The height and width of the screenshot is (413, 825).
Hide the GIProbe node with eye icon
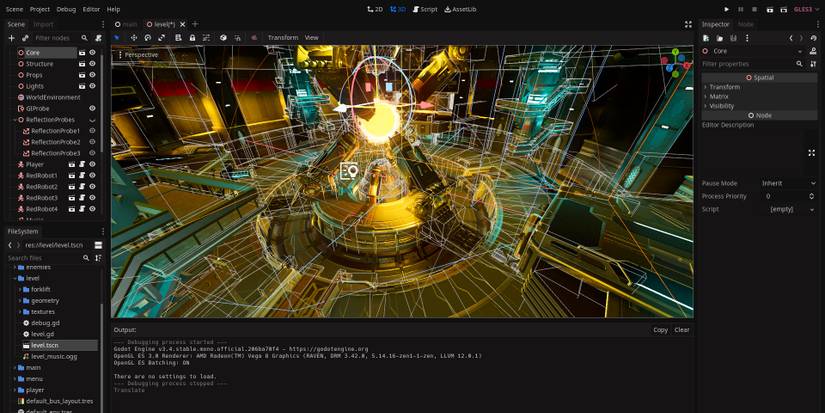(x=92, y=108)
